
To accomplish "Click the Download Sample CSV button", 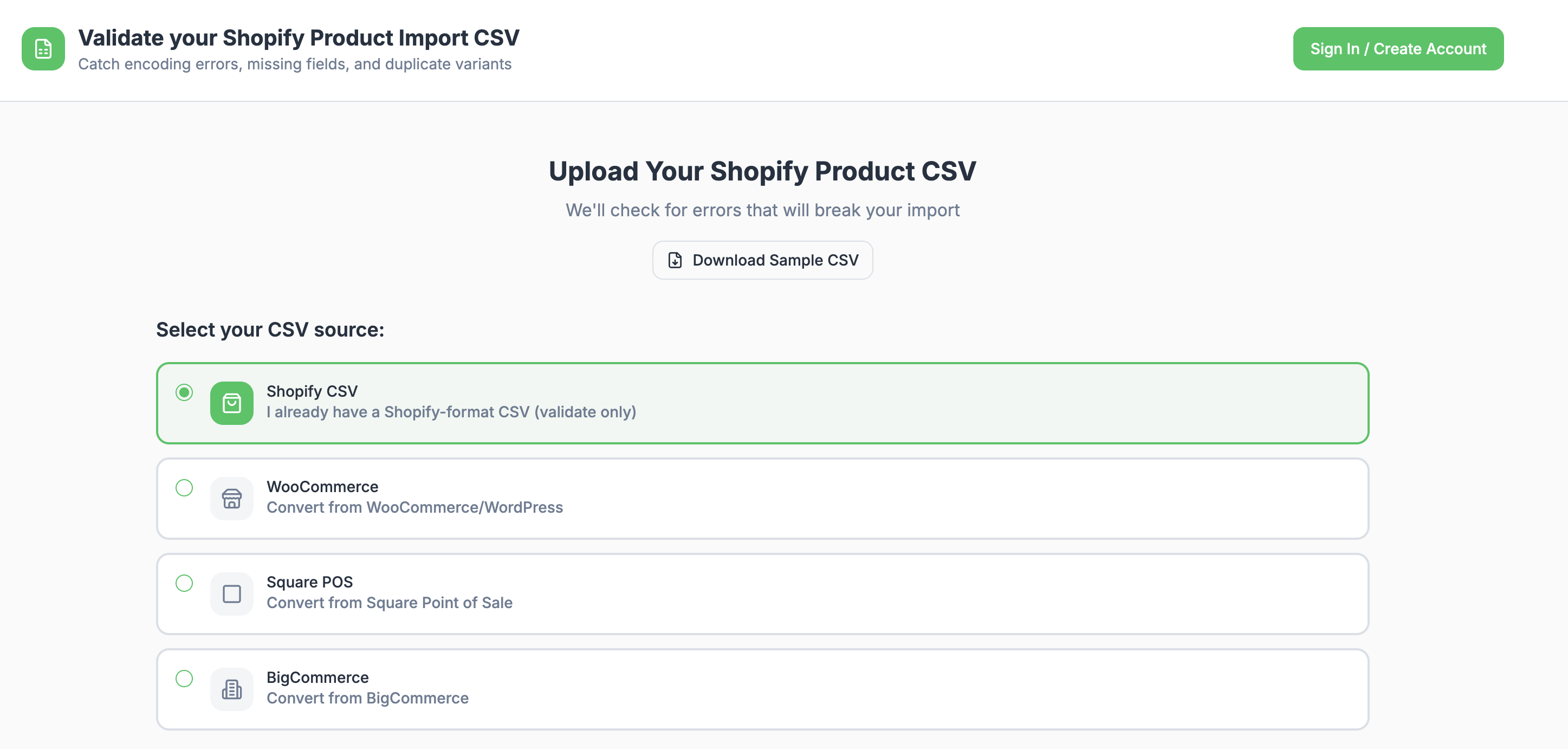I will pos(762,260).
